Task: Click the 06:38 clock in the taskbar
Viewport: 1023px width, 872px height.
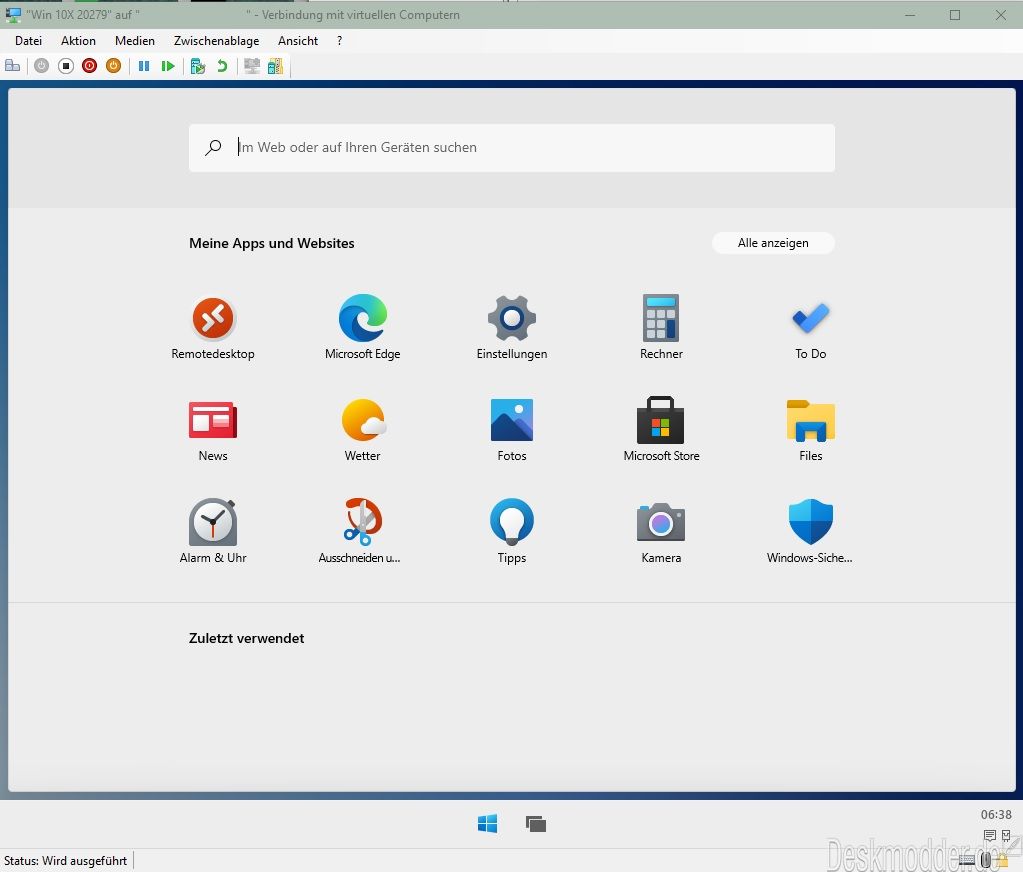Action: coord(996,815)
